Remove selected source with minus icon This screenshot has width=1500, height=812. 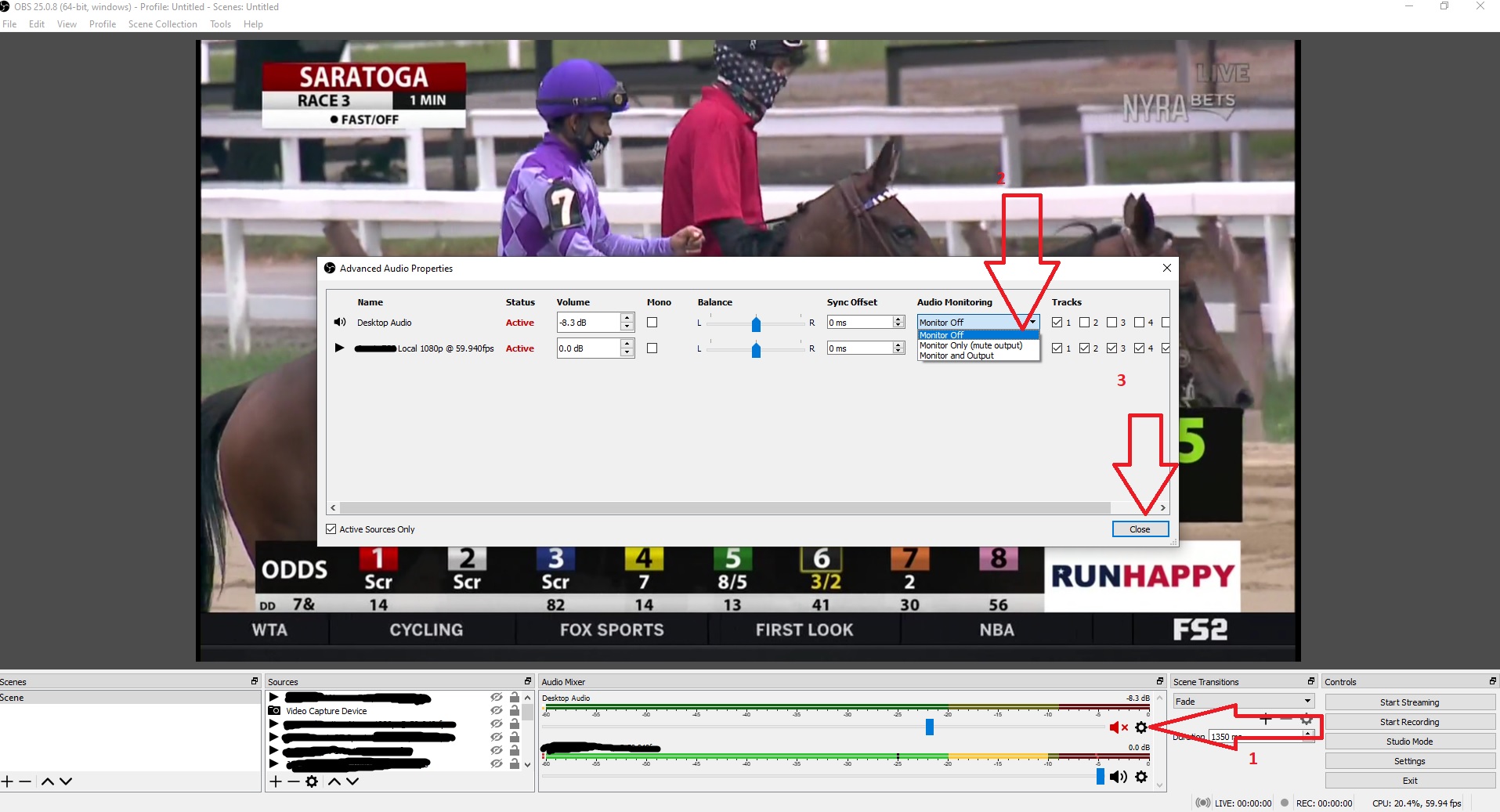point(293,781)
